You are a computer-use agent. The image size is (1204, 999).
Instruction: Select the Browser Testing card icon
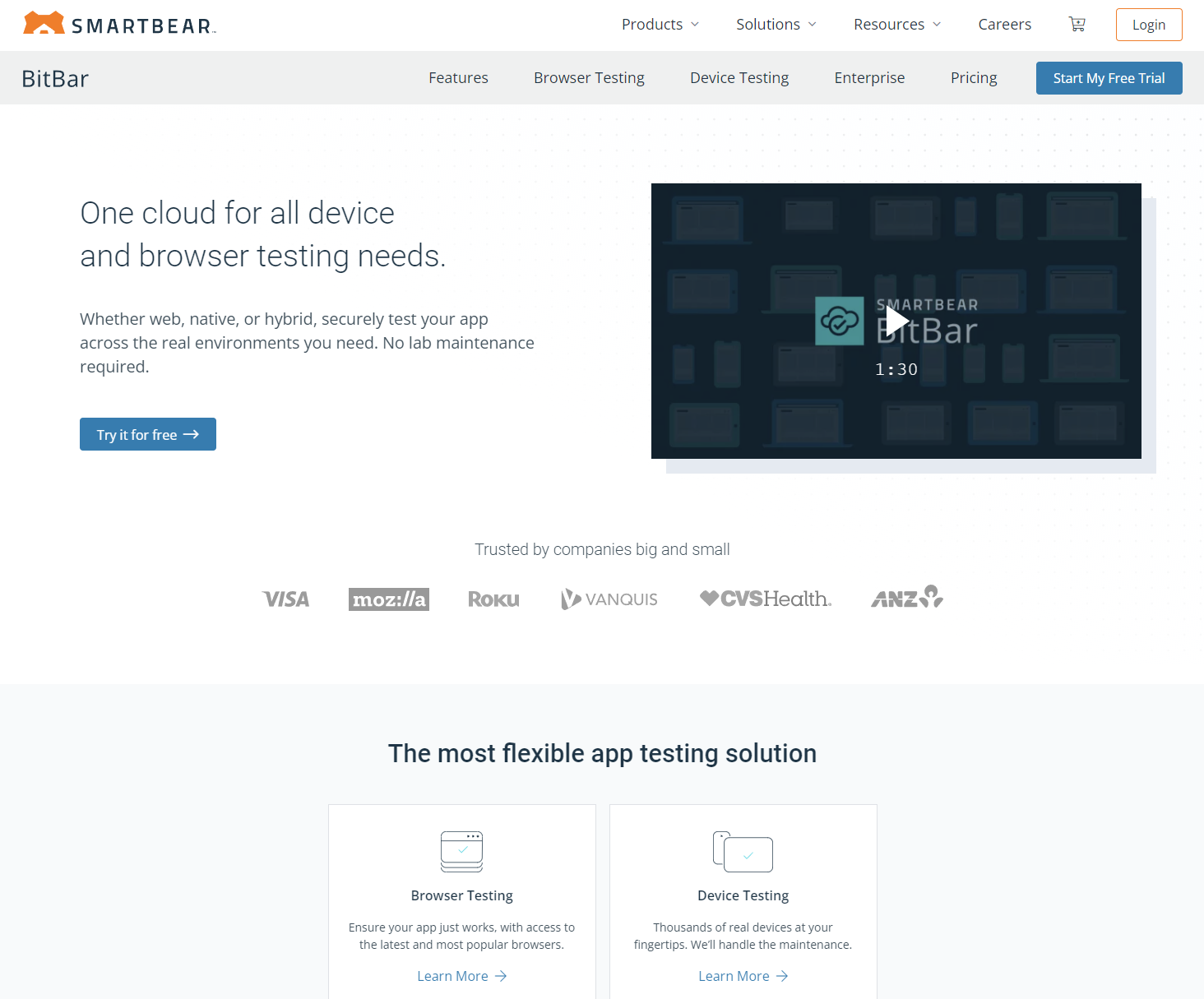pos(461,851)
